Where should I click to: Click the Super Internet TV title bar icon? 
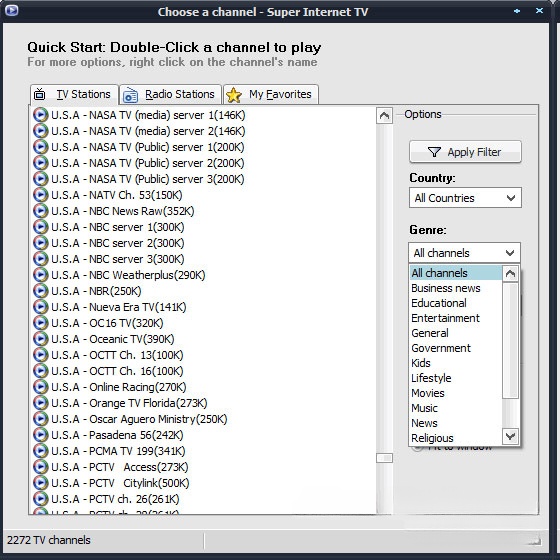(11, 10)
